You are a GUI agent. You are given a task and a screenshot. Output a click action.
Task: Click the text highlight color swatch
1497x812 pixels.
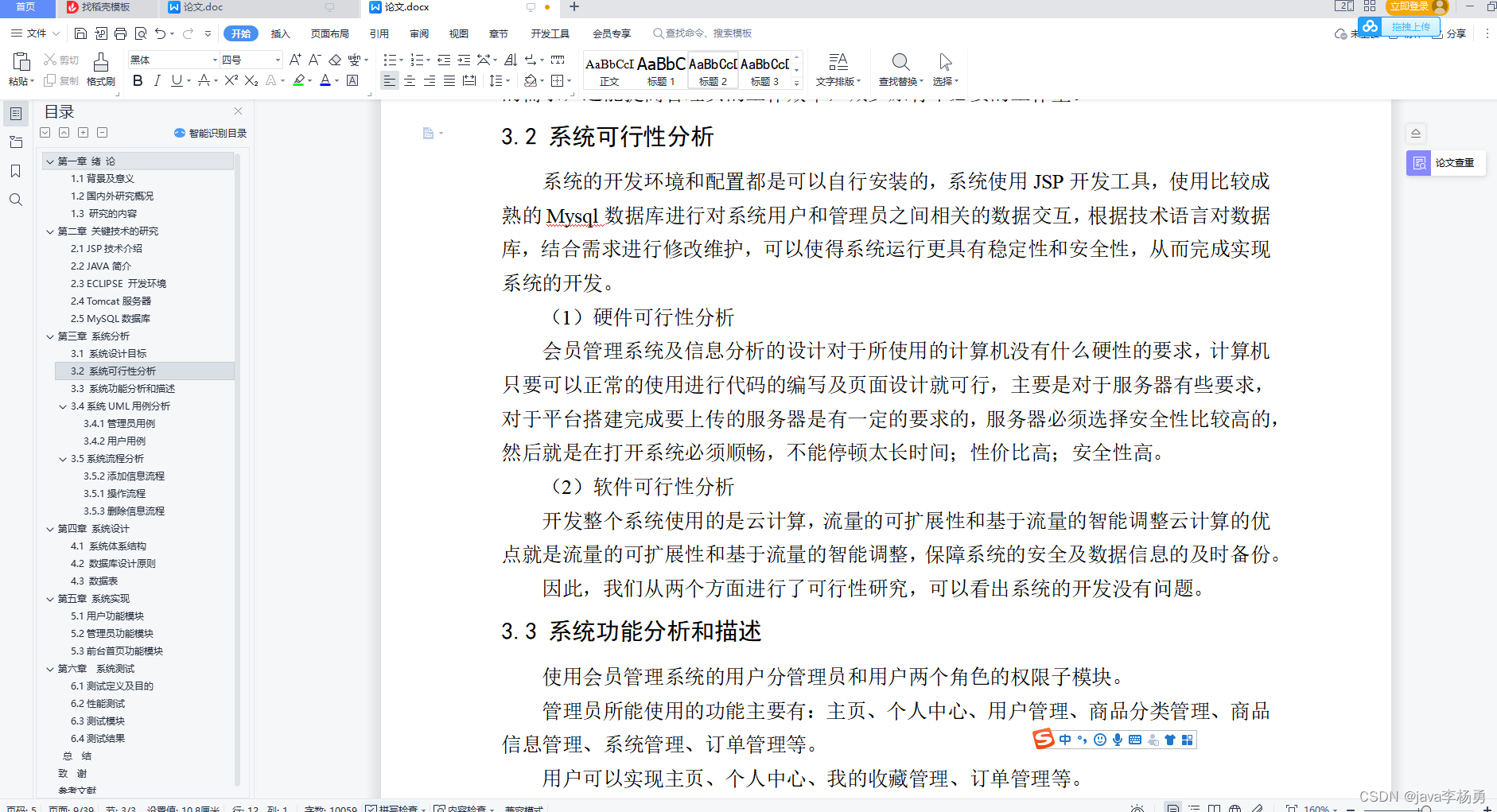(x=299, y=80)
